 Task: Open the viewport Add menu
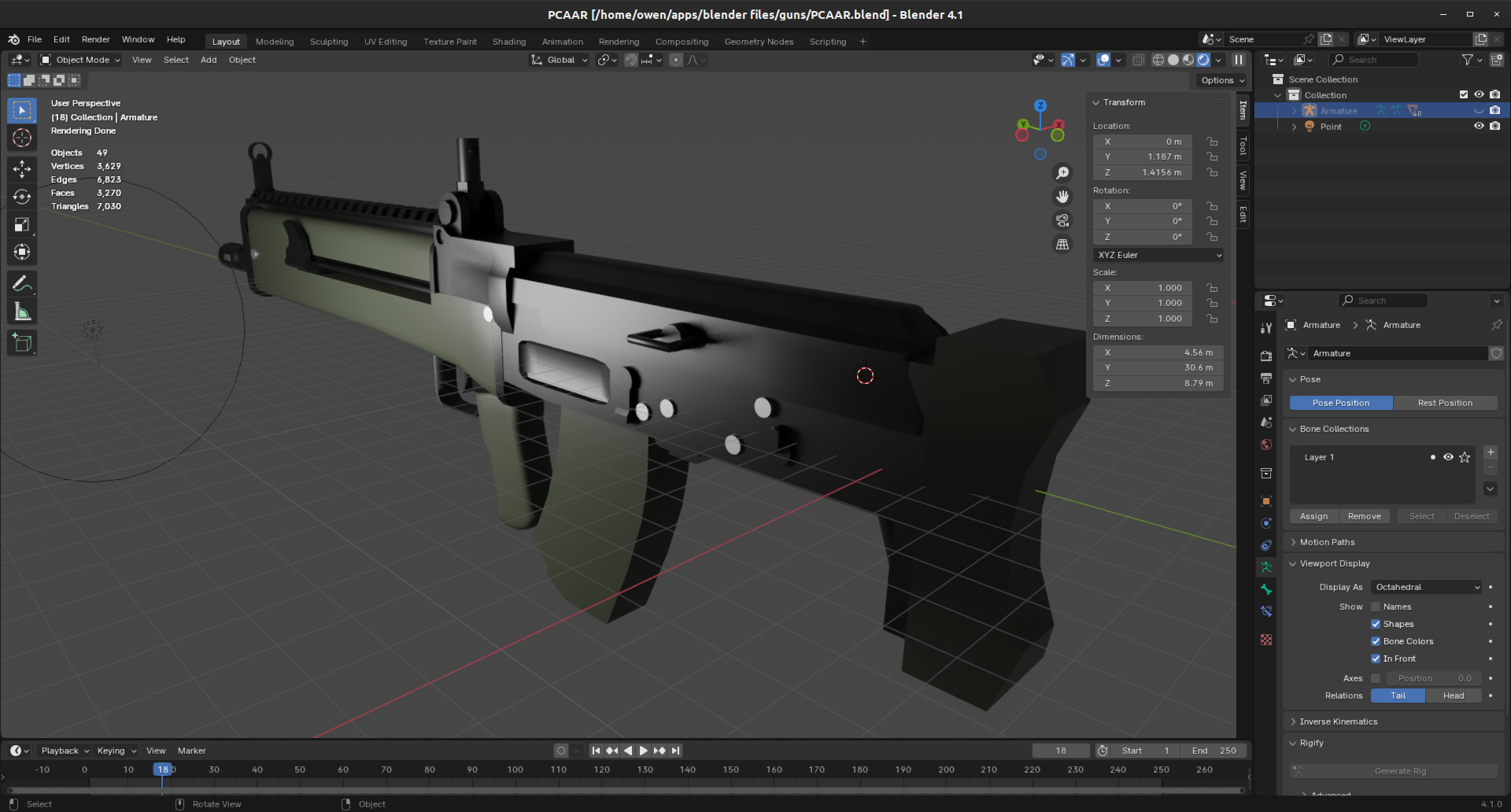[x=209, y=60]
